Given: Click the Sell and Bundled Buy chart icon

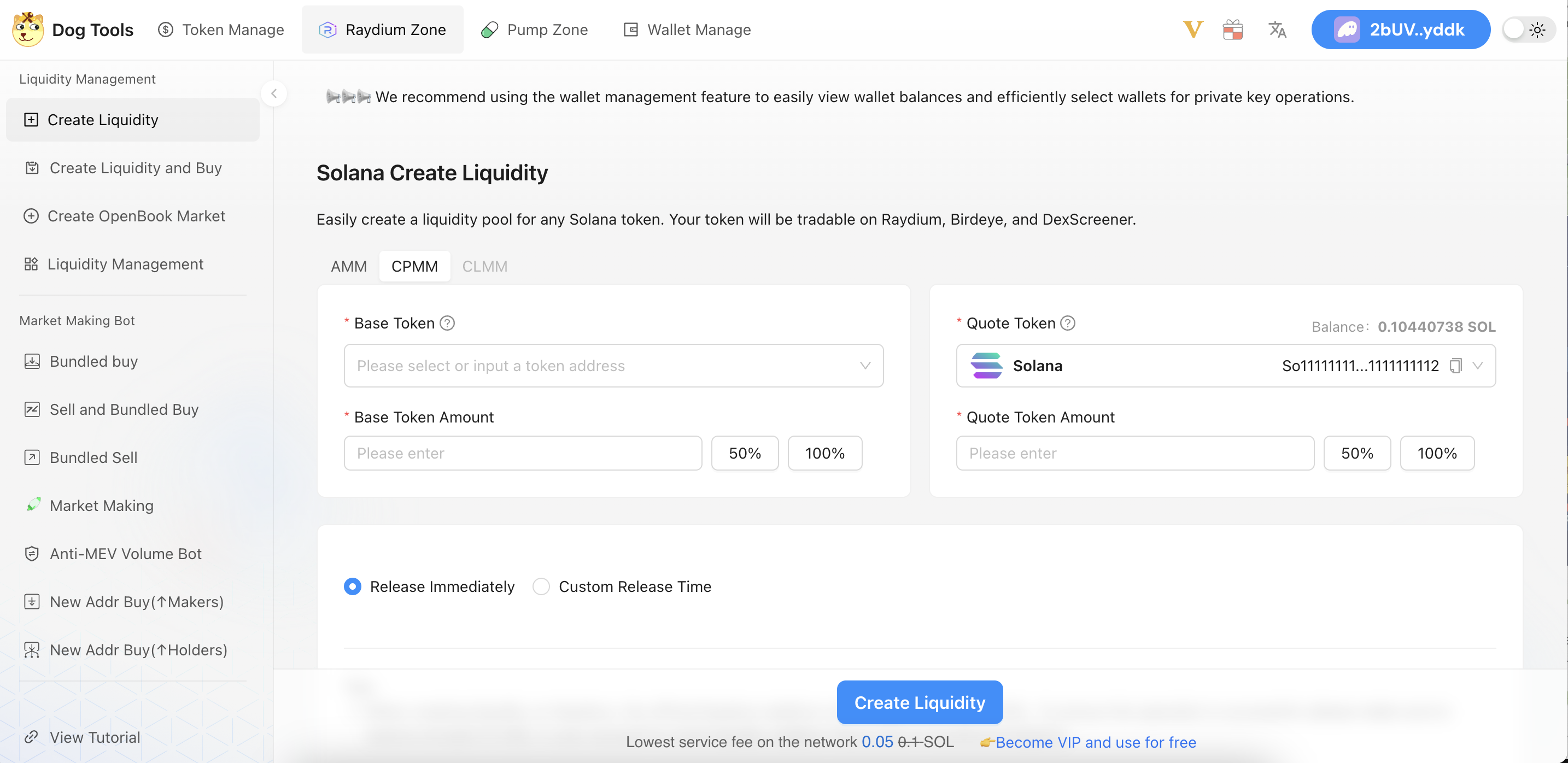Looking at the screenshot, I should (32, 409).
